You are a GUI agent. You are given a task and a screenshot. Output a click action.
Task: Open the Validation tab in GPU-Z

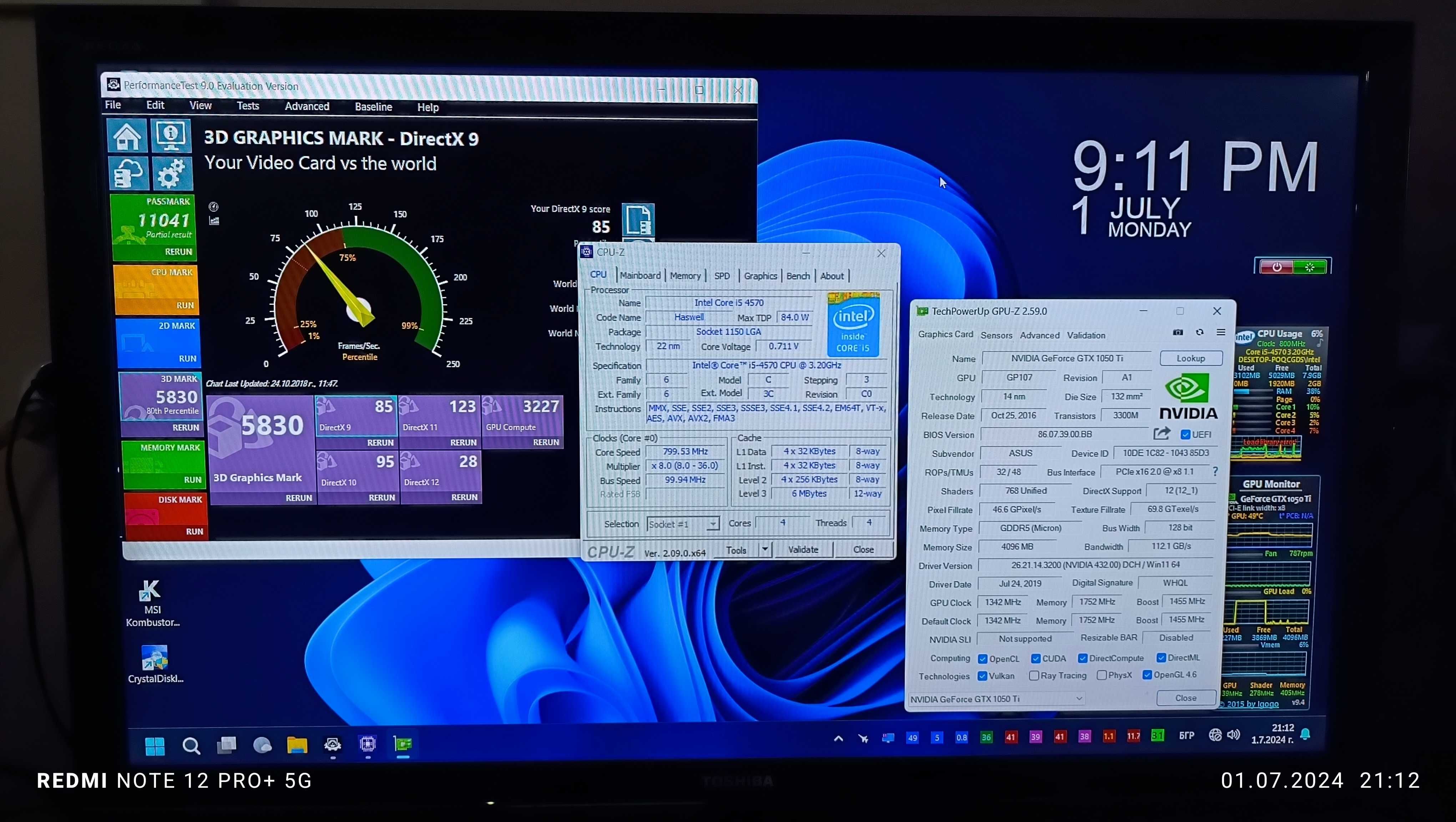pos(1086,335)
